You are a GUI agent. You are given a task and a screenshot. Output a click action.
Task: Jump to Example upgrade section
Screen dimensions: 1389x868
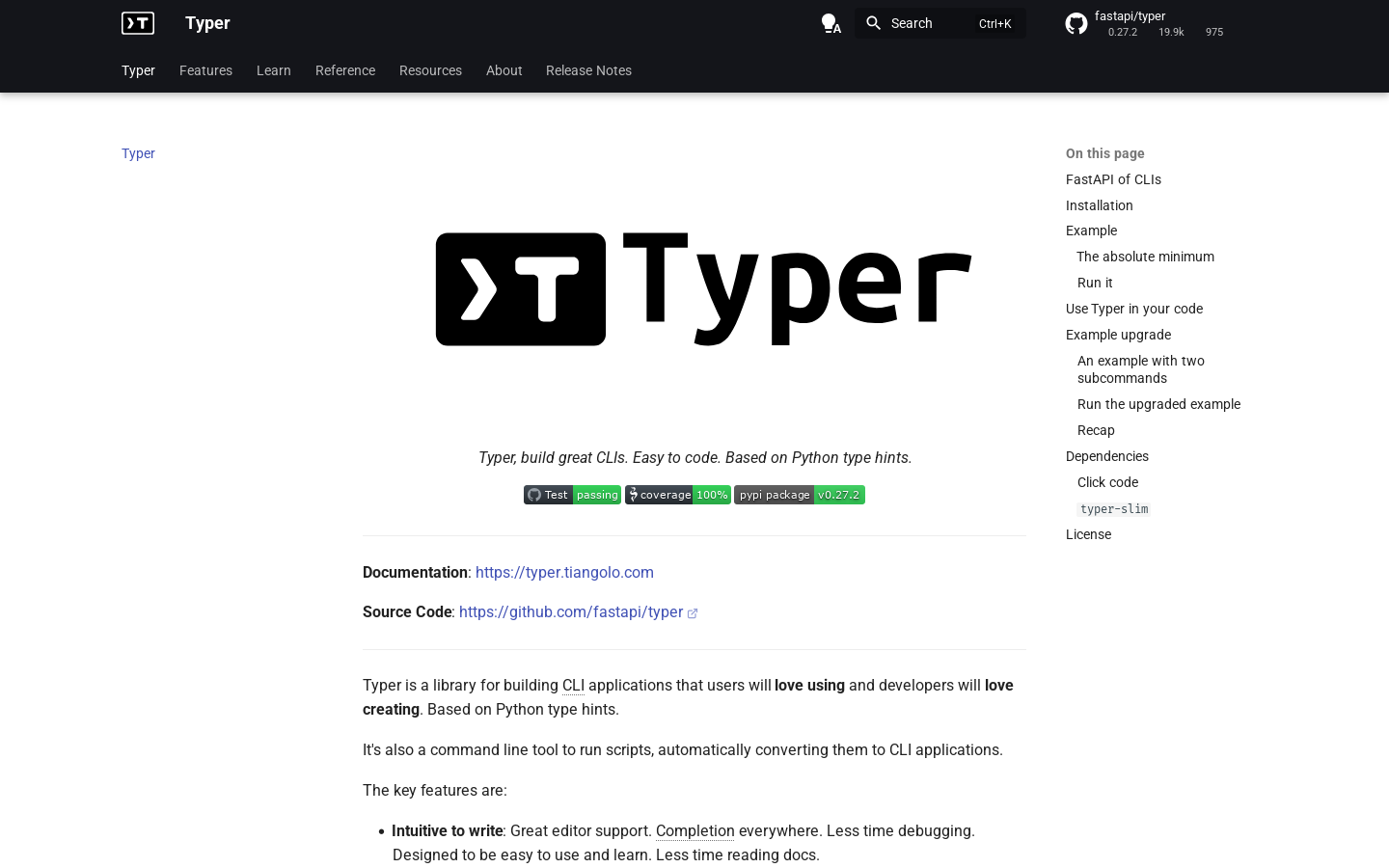tap(1118, 335)
